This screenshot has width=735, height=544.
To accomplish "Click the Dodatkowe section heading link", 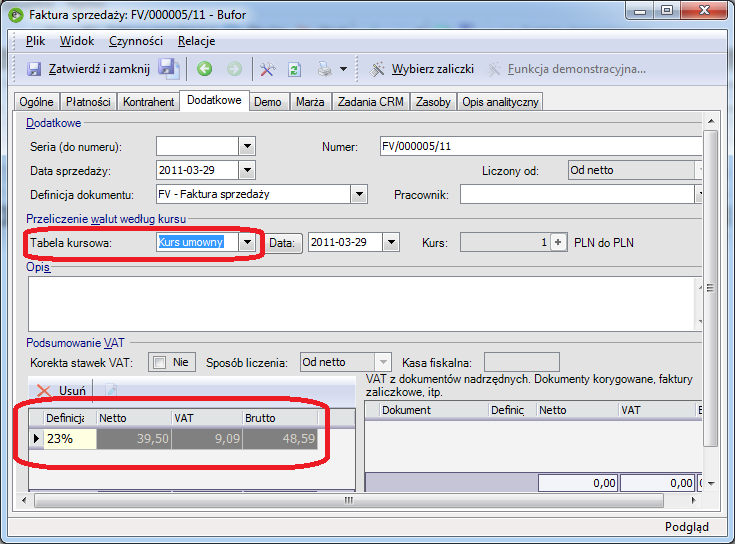I will click(x=53, y=123).
